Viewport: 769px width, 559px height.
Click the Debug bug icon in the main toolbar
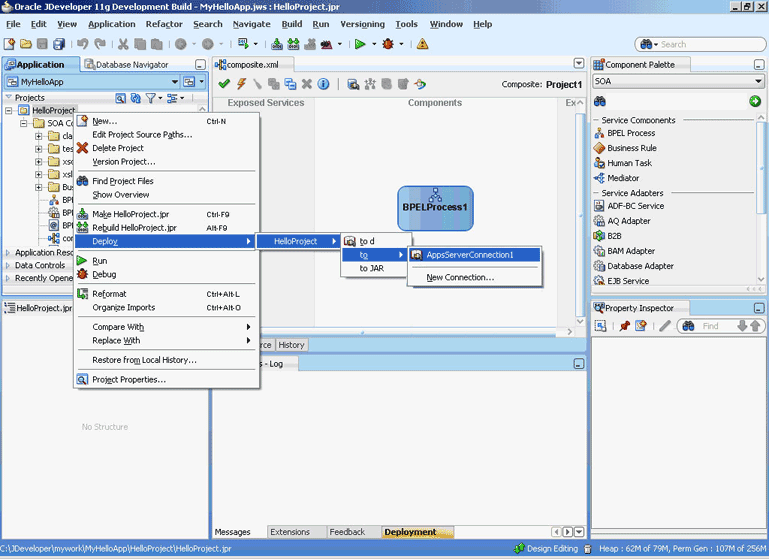point(387,44)
